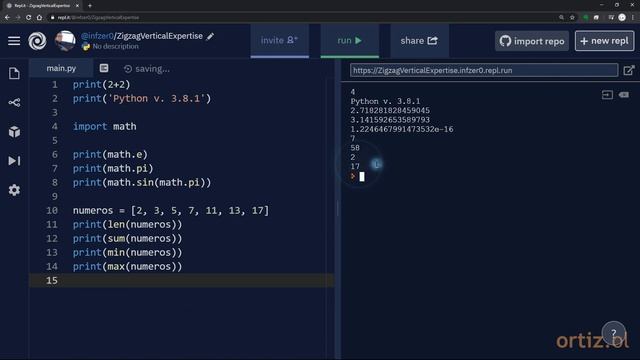Image resolution: width=640 pixels, height=360 pixels.
Task: Open the @infzer0 profile link
Action: pos(97,36)
